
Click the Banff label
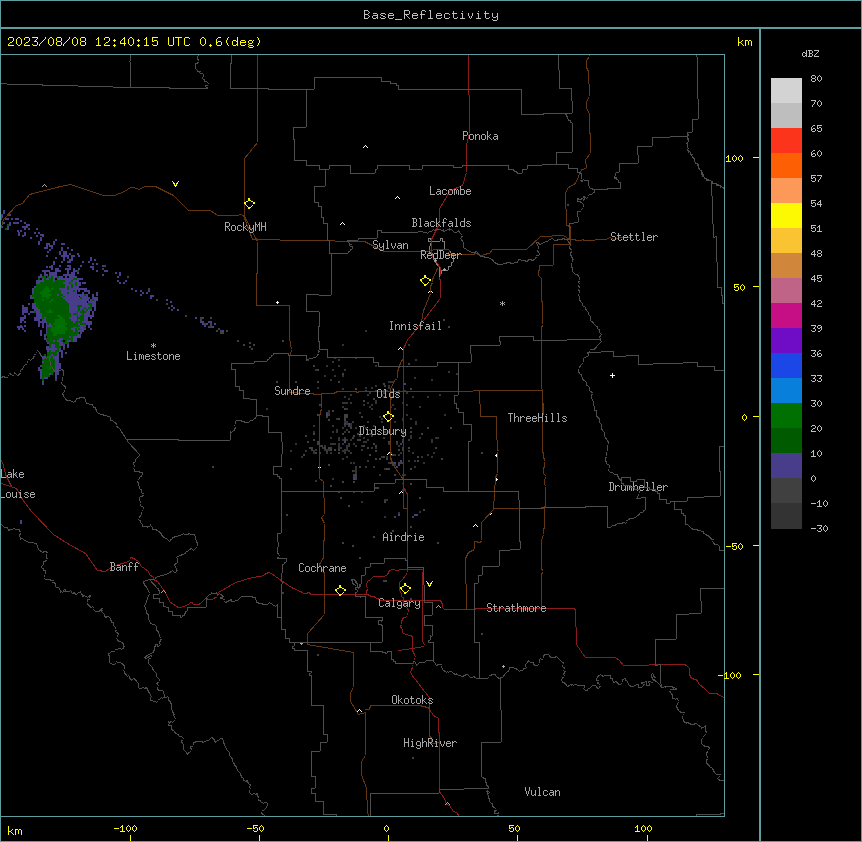(124, 567)
